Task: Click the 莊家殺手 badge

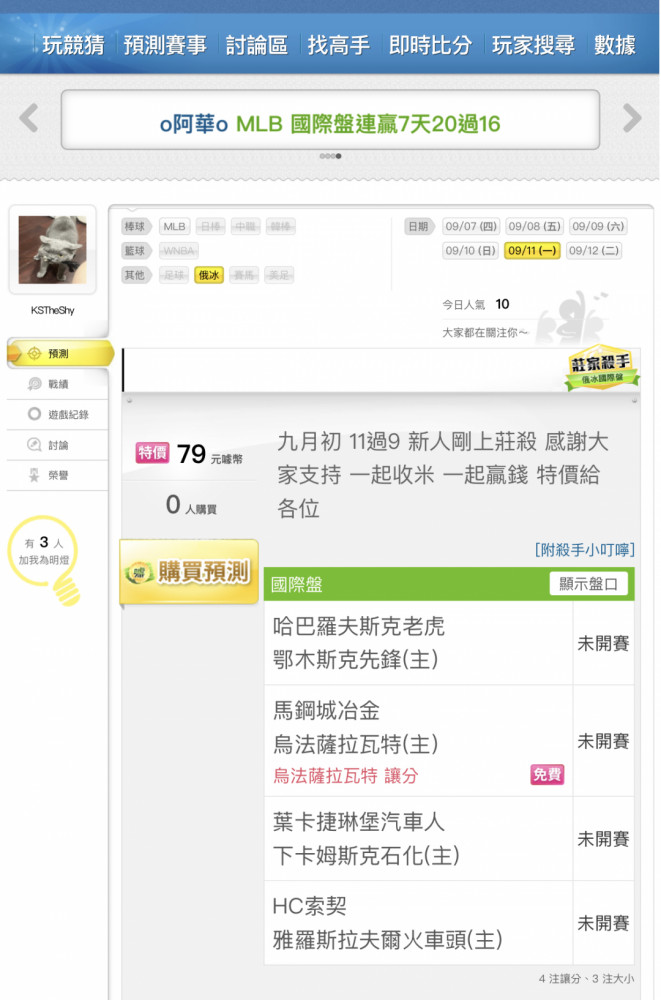Action: coord(601,368)
